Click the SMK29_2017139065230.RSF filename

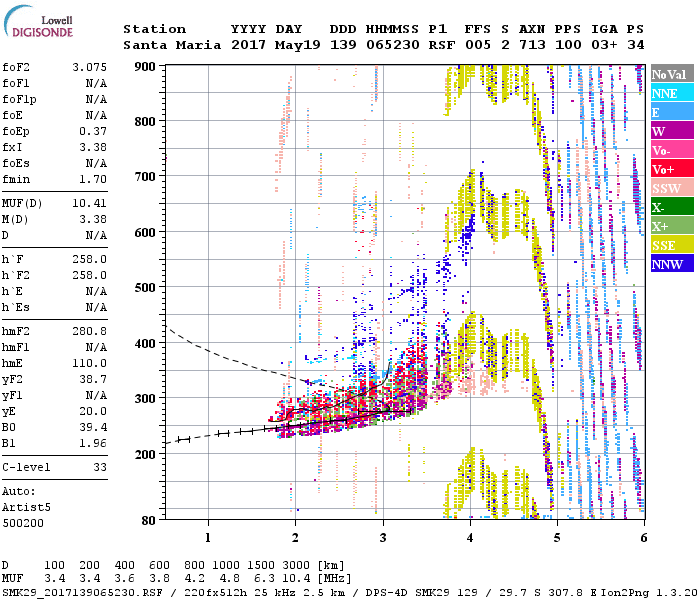tap(83, 593)
